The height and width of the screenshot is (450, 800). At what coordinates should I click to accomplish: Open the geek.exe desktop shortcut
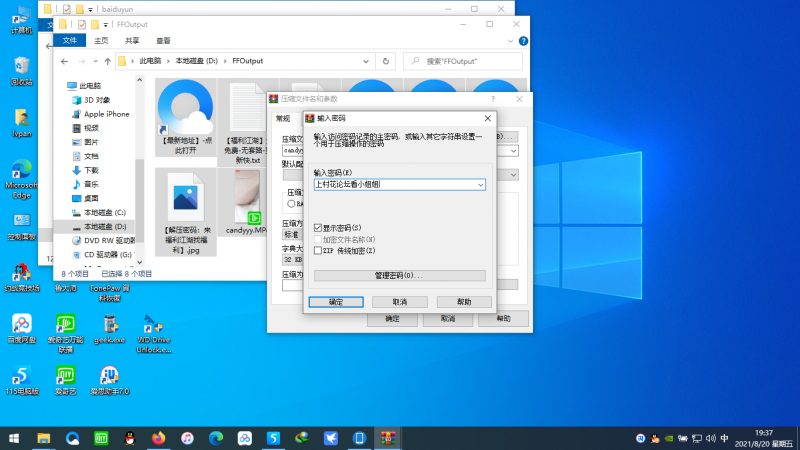coord(114,324)
